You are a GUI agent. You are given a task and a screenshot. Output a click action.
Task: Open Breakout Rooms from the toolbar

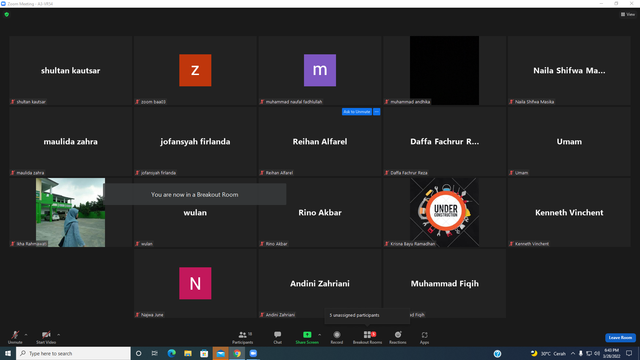coord(367,337)
